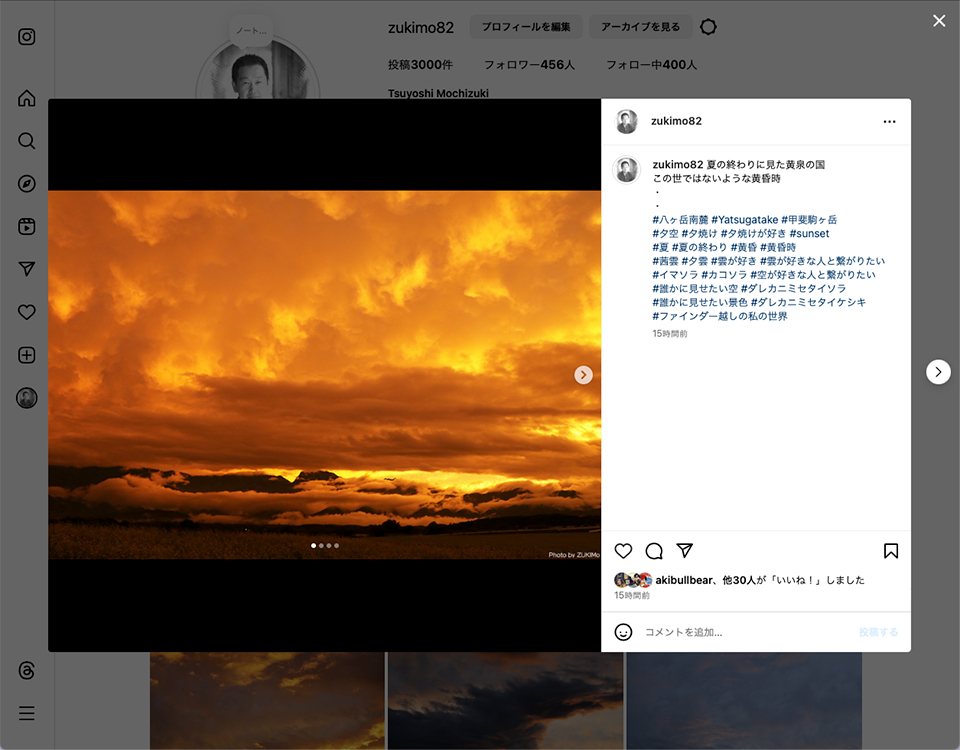Image resolution: width=960 pixels, height=750 pixels.
Task: Save post with bookmark icon
Action: click(891, 551)
